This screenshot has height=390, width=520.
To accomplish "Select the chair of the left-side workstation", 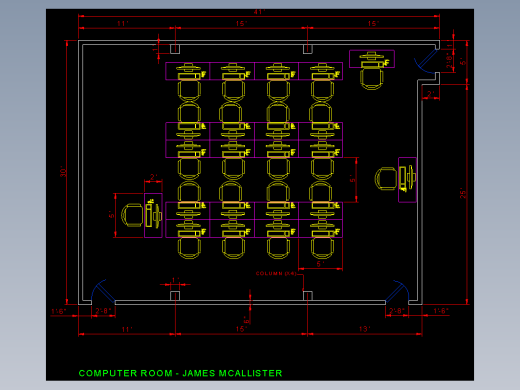I will pyautogui.click(x=132, y=215).
